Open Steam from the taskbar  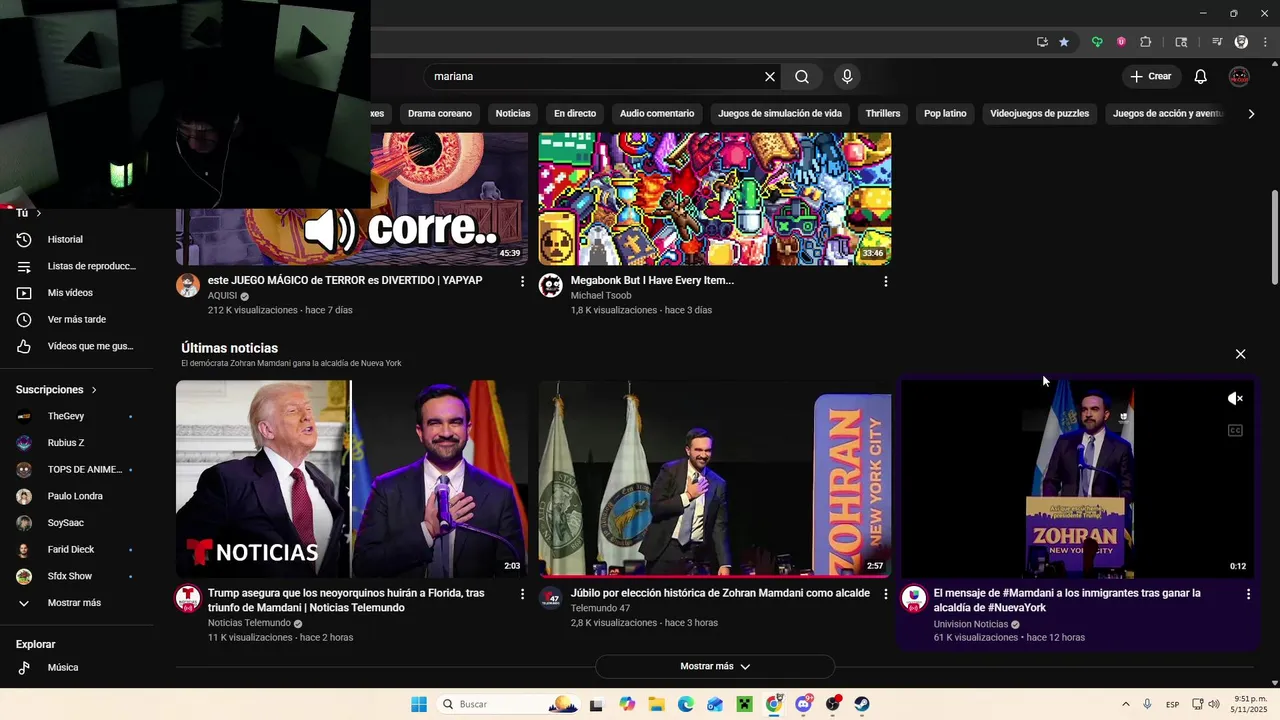862,704
